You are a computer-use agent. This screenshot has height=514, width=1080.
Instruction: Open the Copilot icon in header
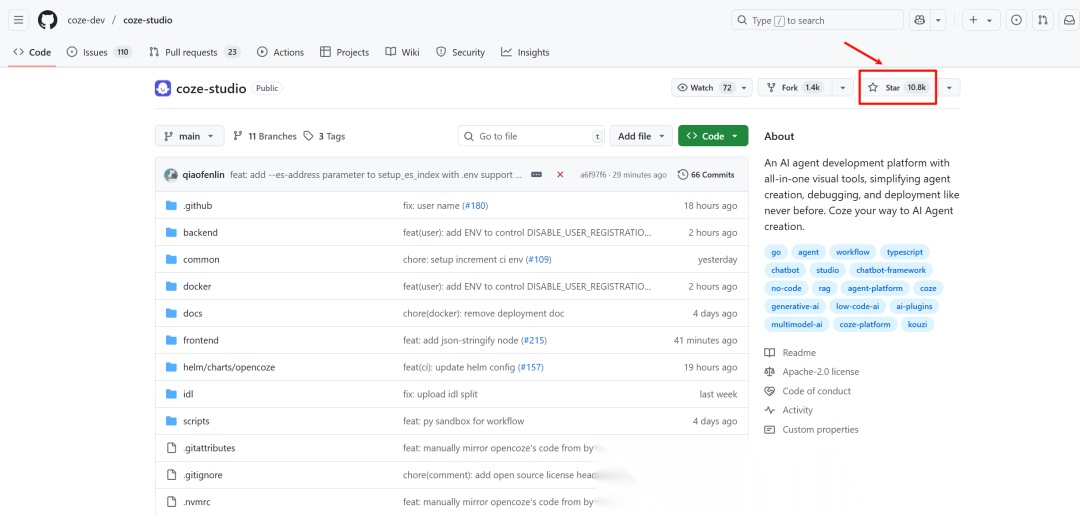coord(920,20)
